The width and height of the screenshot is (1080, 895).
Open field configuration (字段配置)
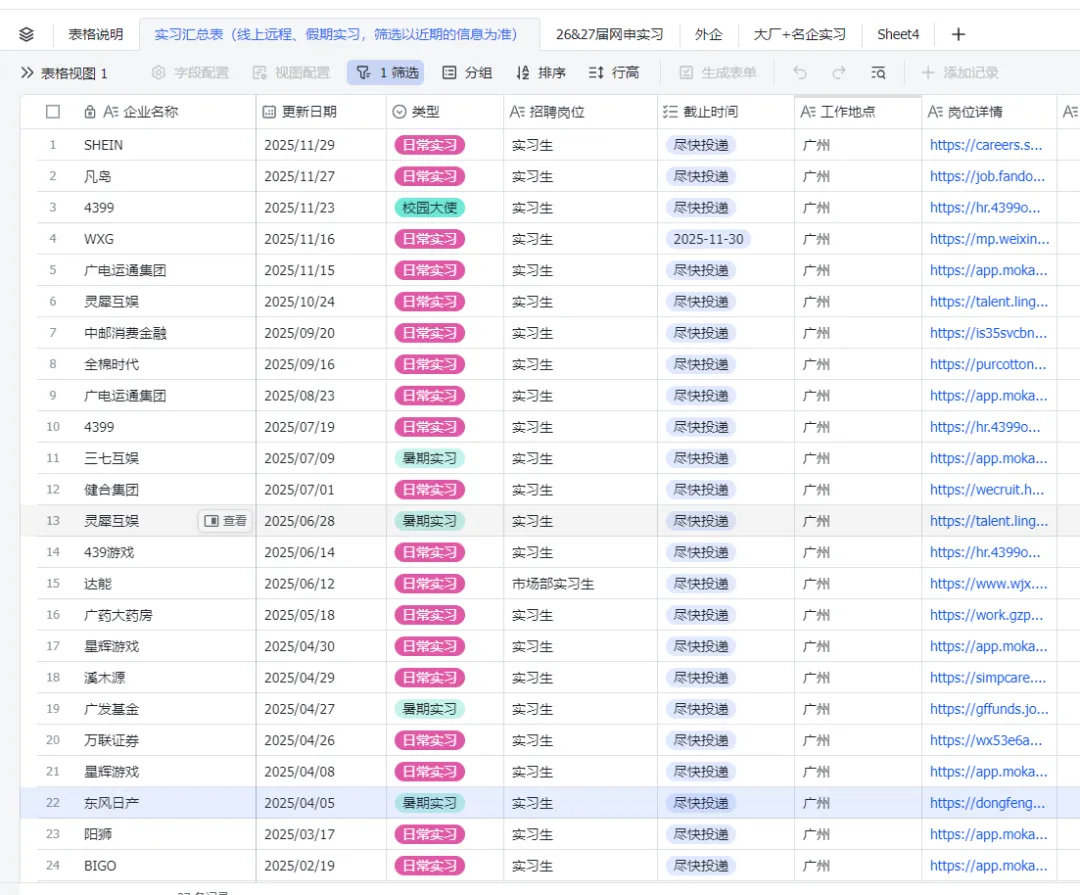click(x=191, y=72)
